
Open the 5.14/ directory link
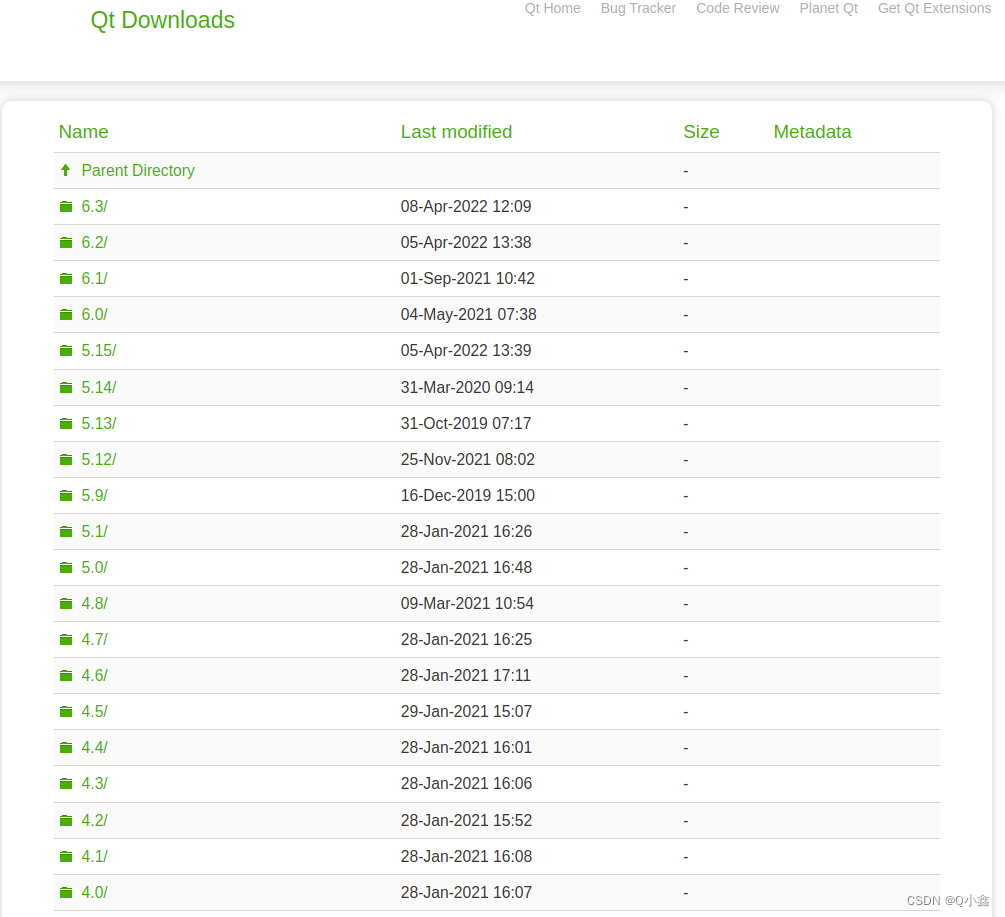pos(99,388)
